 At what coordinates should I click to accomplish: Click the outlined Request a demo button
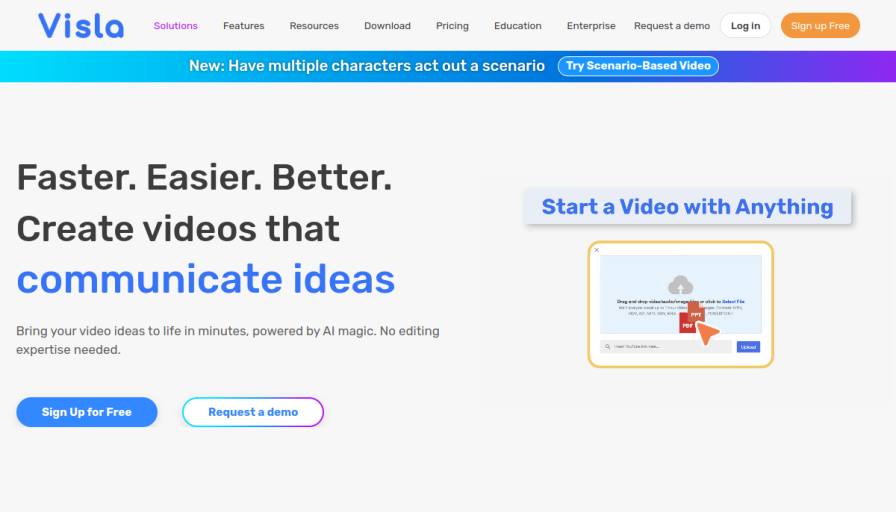(253, 412)
